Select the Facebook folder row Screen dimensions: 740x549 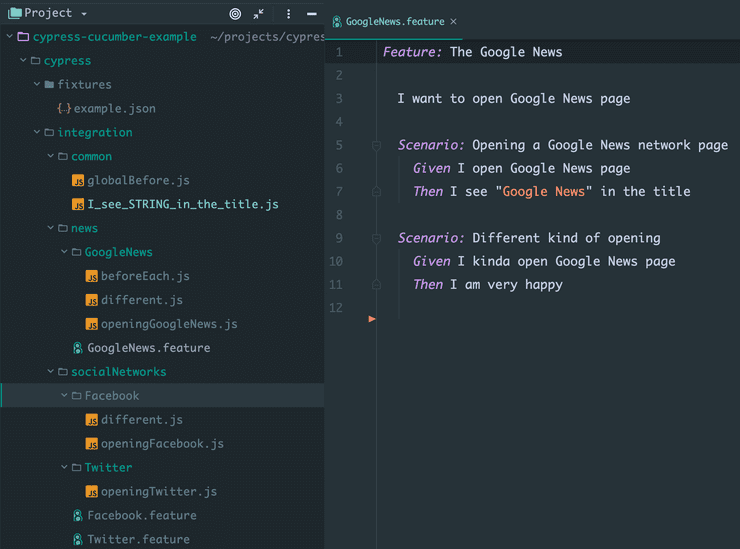[x=162, y=396]
